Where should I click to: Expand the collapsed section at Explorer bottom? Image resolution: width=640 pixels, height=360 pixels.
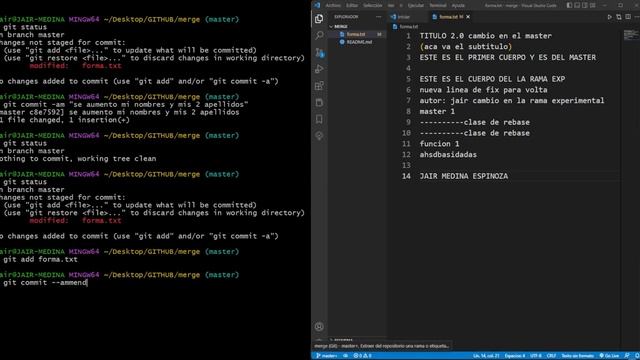(x=342, y=340)
